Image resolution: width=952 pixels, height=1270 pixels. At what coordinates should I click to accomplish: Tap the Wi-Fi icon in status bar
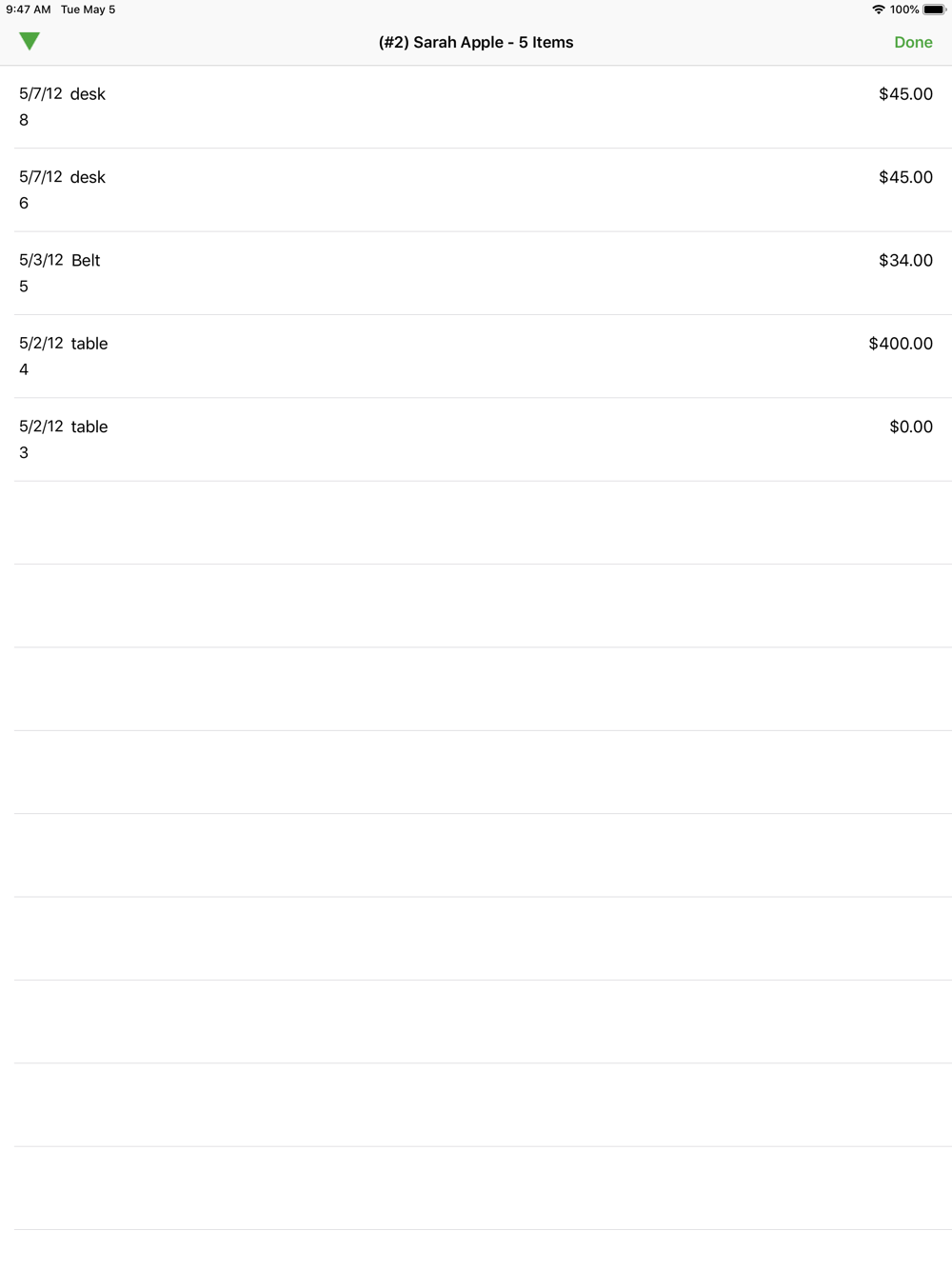tap(878, 10)
